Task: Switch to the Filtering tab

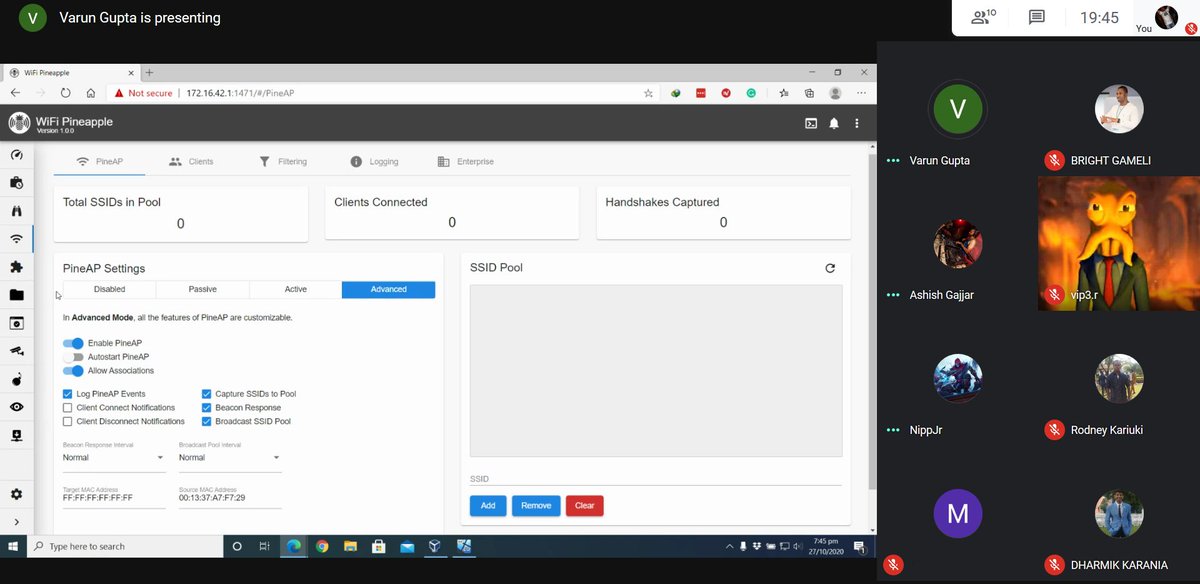Action: point(282,161)
